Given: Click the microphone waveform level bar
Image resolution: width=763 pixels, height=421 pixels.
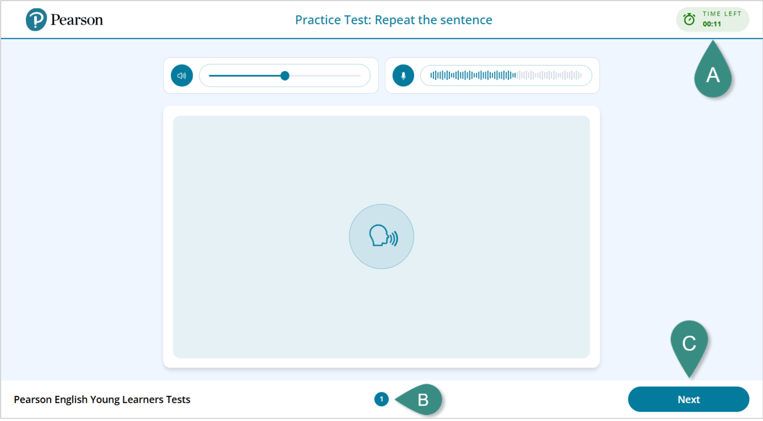Looking at the screenshot, I should (x=505, y=76).
